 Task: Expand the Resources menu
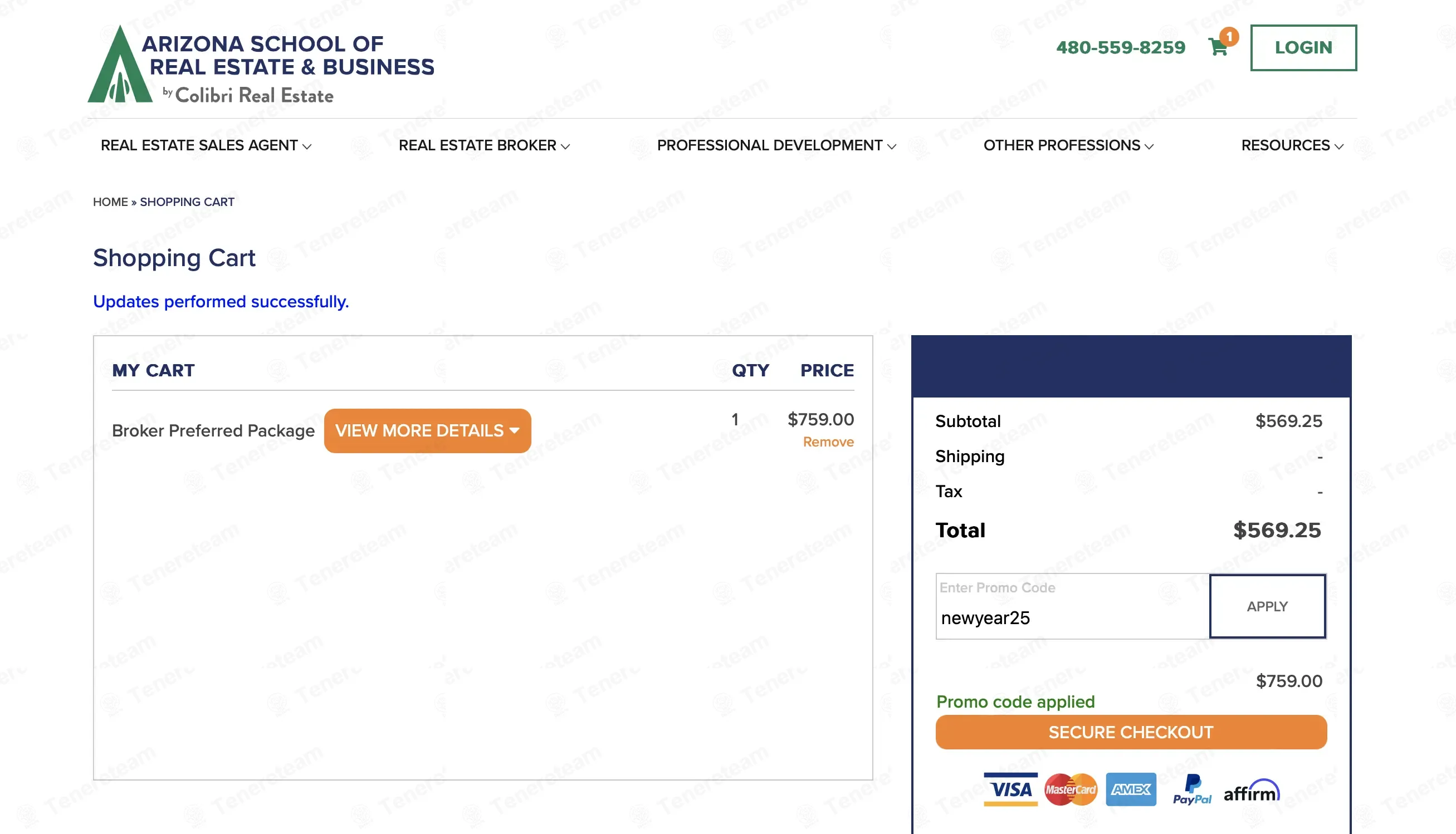tap(1292, 145)
